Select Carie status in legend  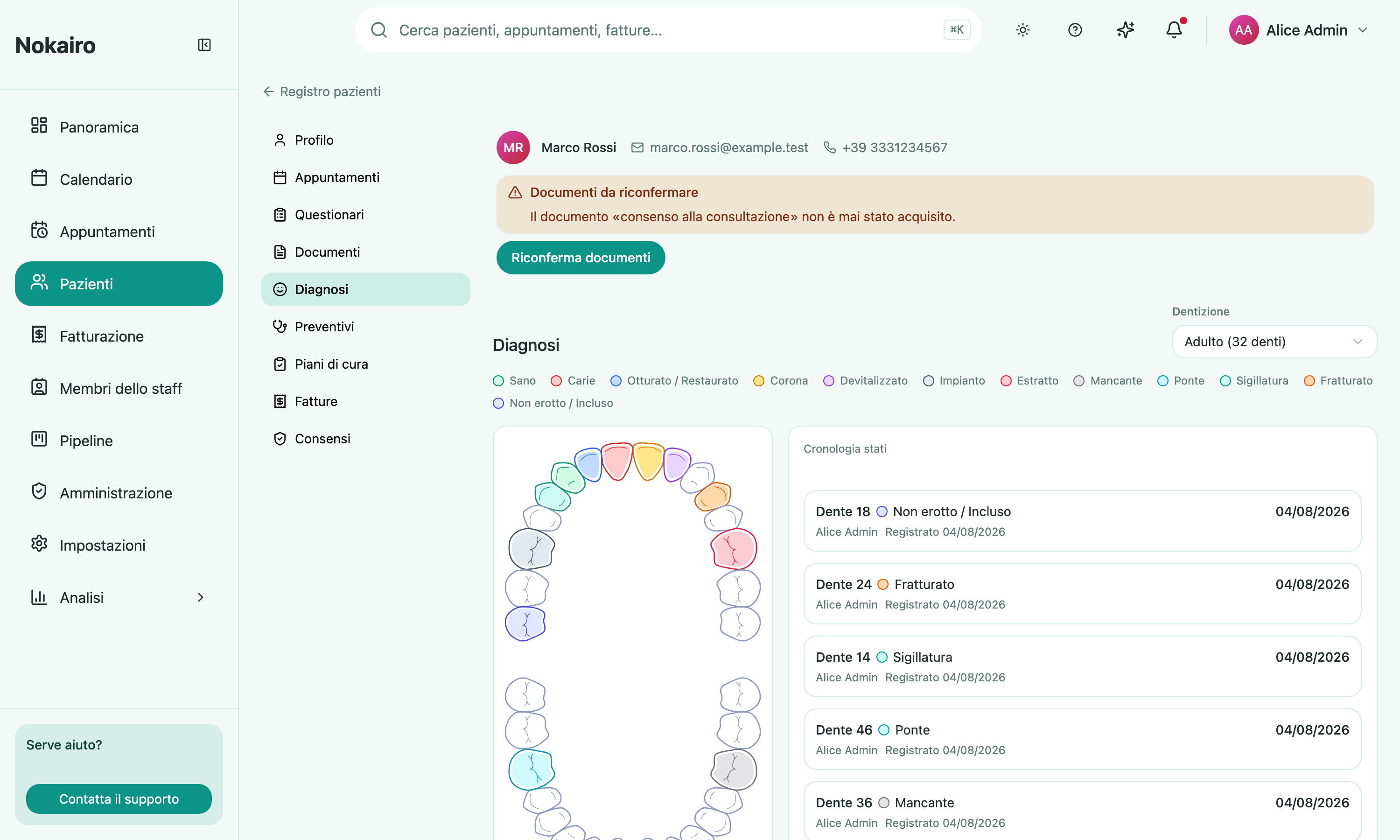coord(573,380)
